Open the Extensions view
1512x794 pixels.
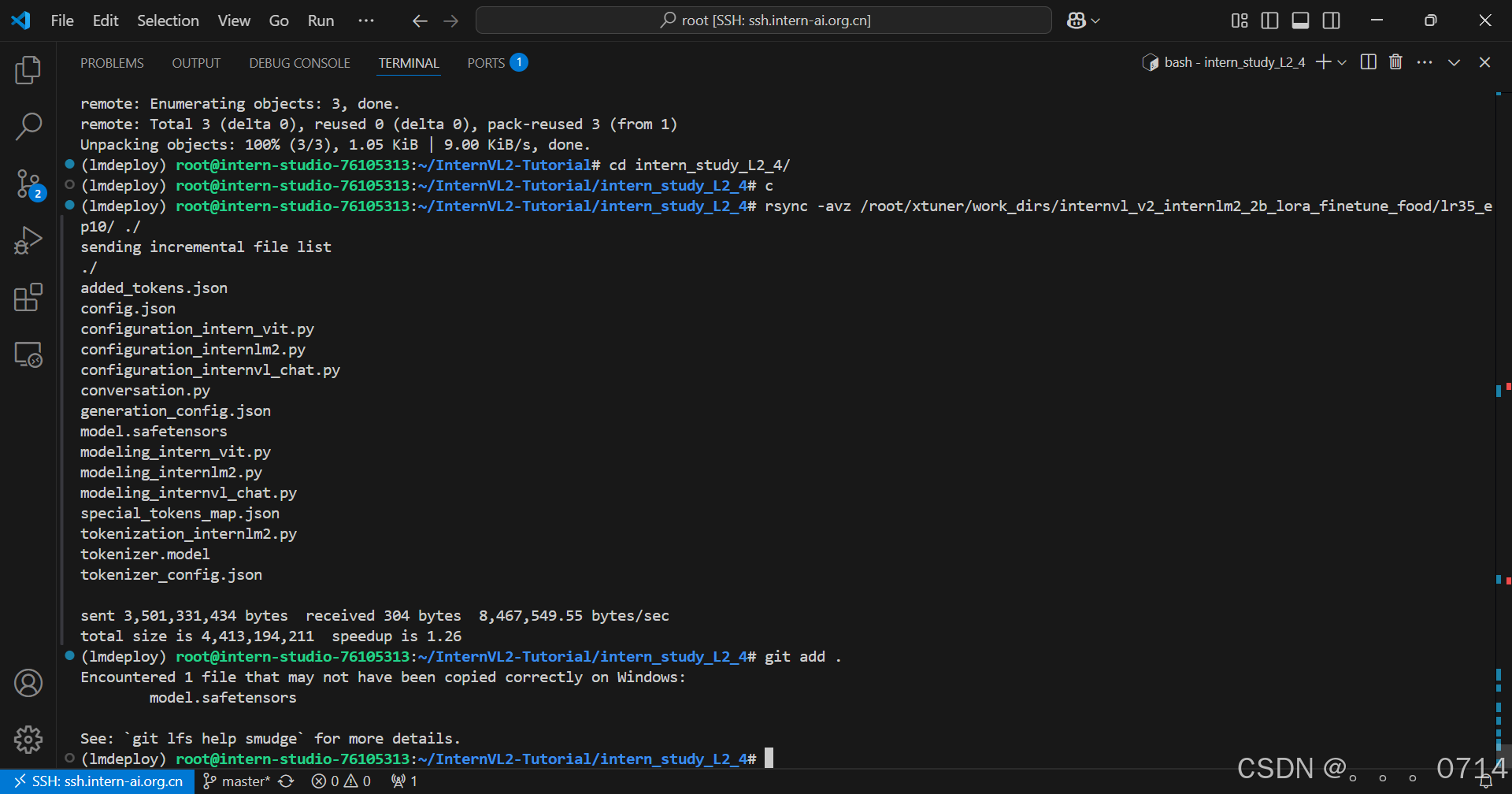tap(28, 297)
